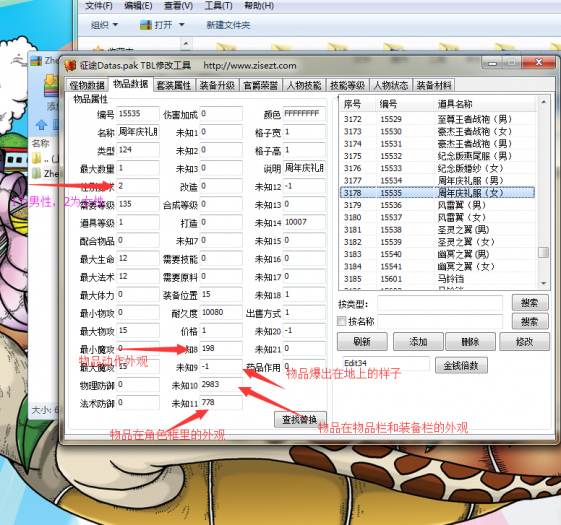The image size is (561, 525).
Task: Click the app icon in TBL tool title bar
Action: (70, 65)
